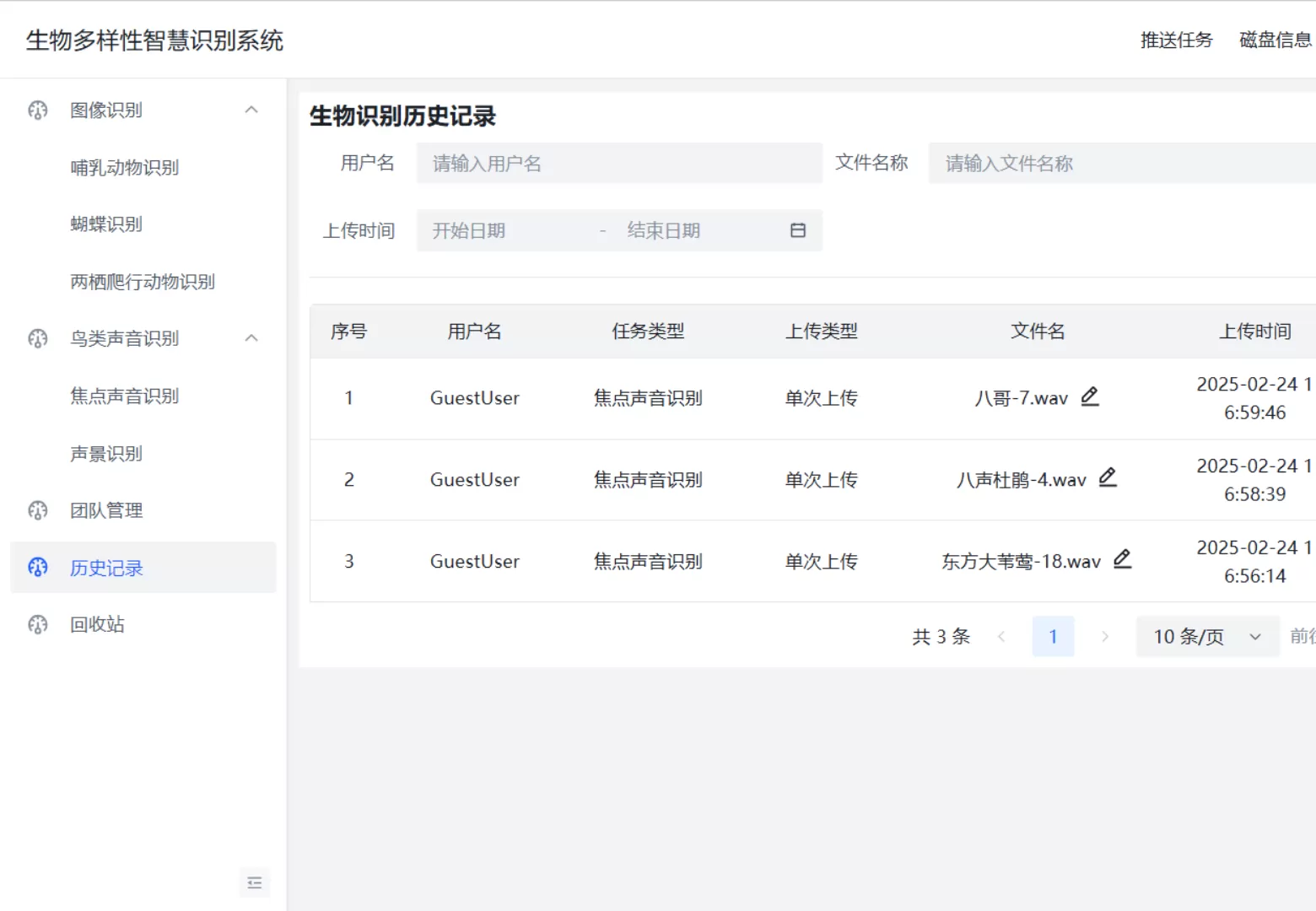Viewport: 1316px width, 911px height.
Task: Click the edit pencil next to 八哥-7.wav
Action: (1090, 396)
